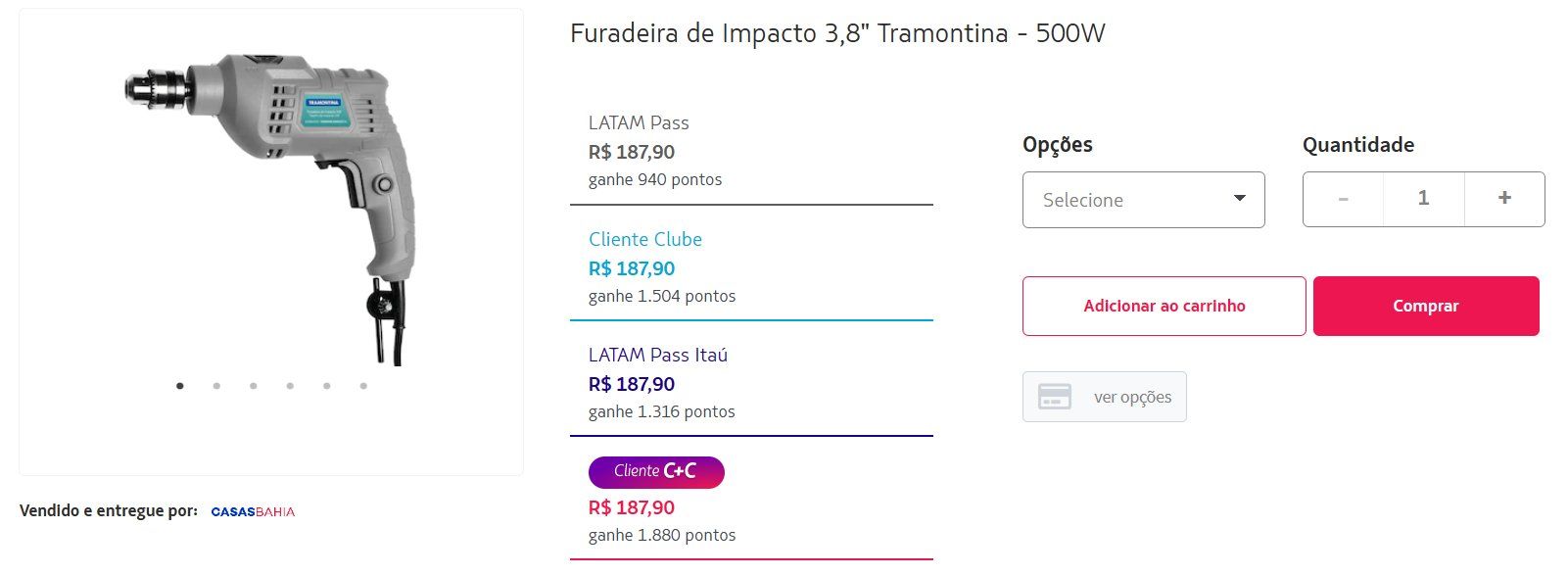The image size is (1568, 575).
Task: Show the last carousel image dot
Action: point(363,386)
